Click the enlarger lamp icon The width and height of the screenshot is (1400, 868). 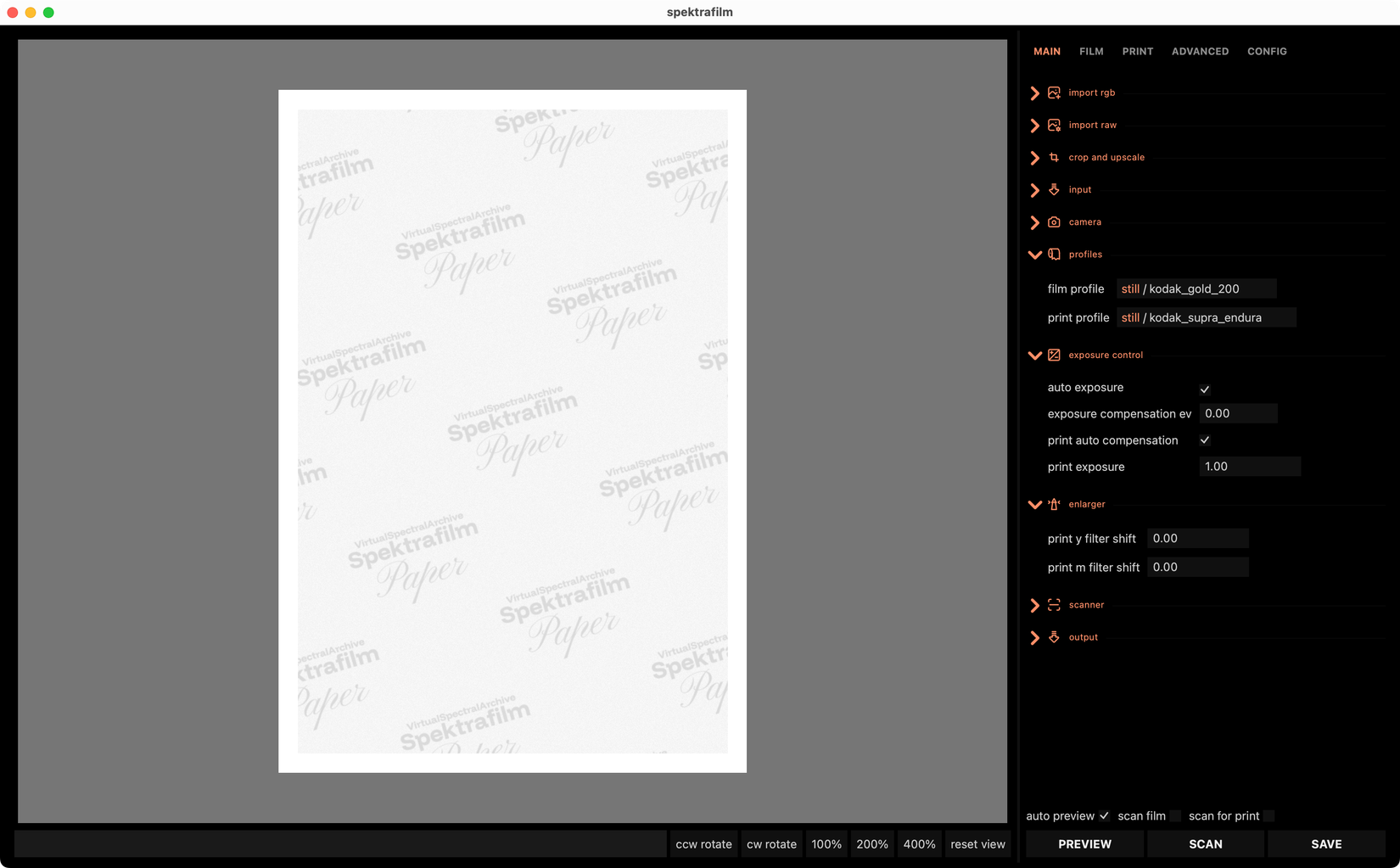(x=1054, y=504)
